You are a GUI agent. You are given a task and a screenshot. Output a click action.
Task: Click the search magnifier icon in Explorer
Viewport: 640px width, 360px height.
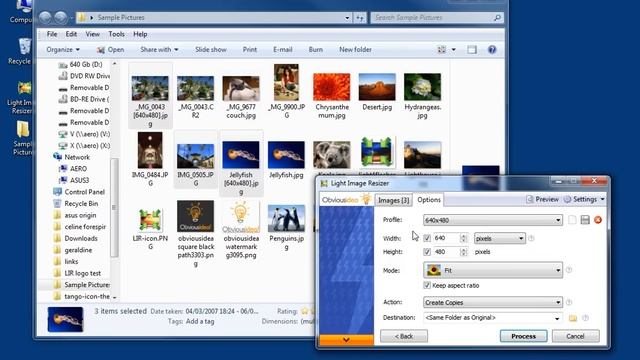pyautogui.click(x=497, y=18)
